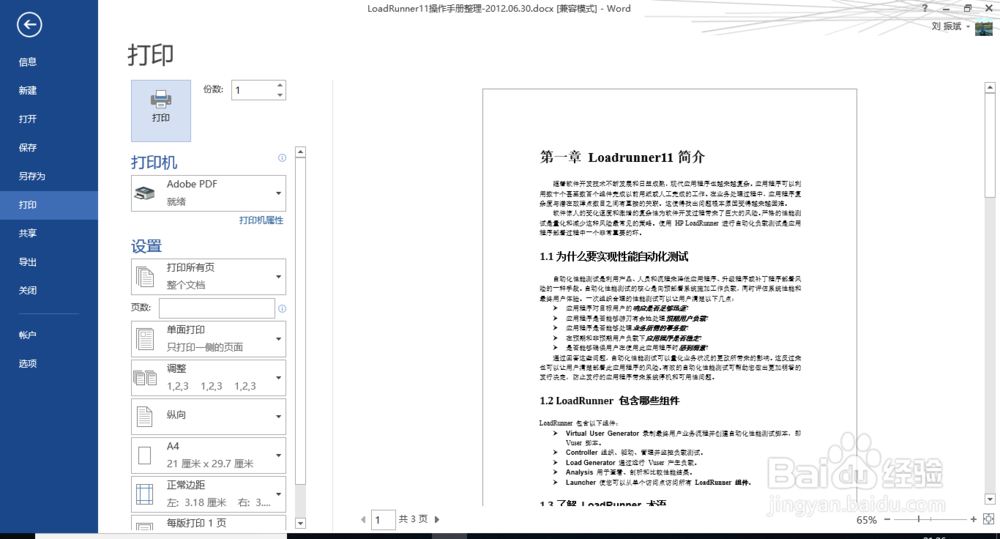Click preview scrollbar down arrow
The image size is (1000, 539).
coord(990,499)
